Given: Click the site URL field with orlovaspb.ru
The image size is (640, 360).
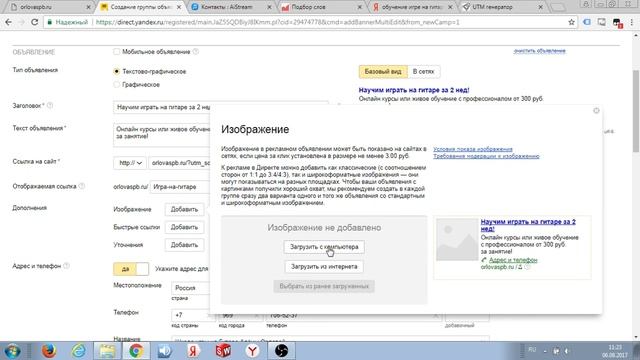Looking at the screenshot, I should tap(180, 163).
